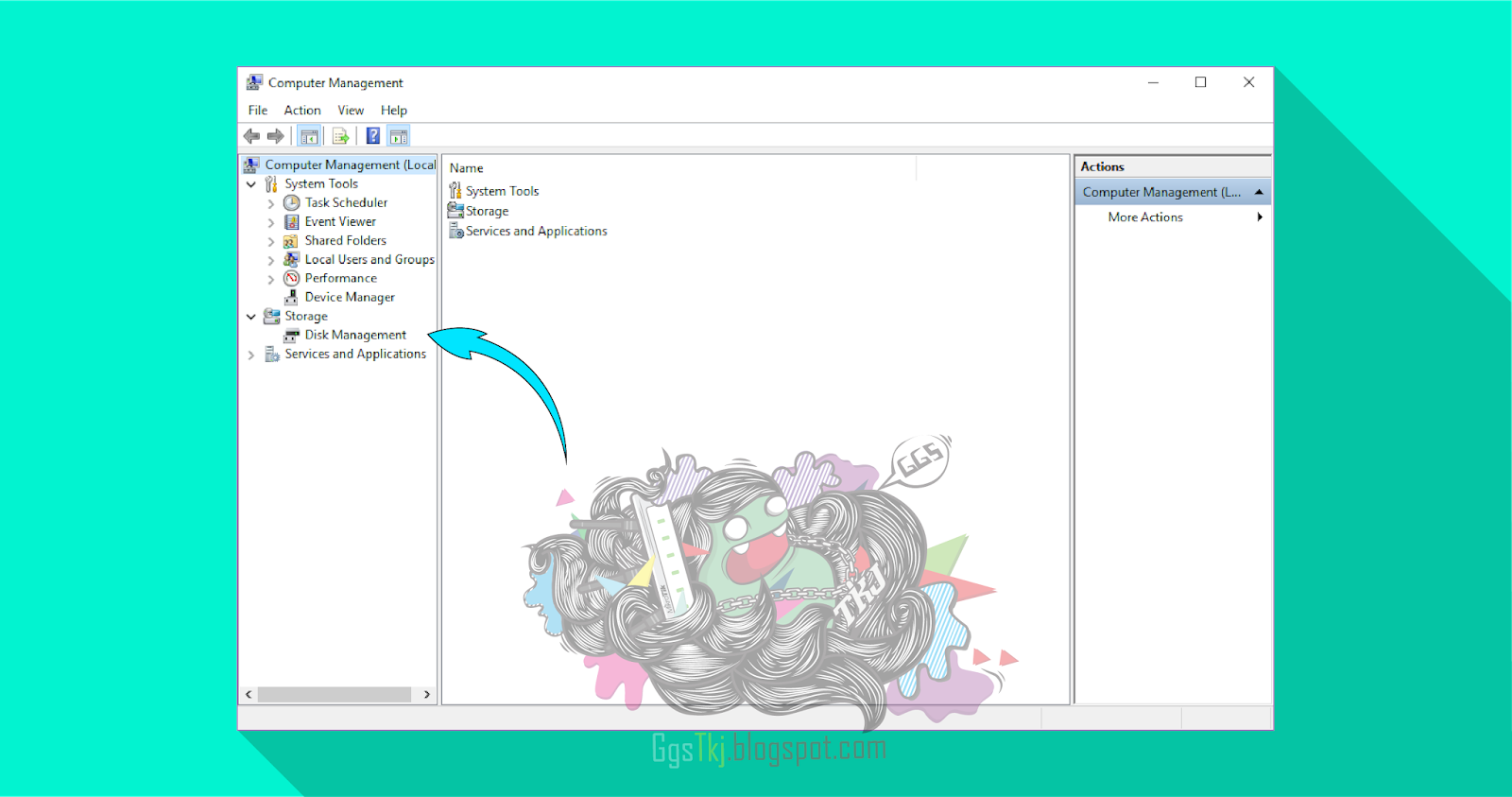Click the Local Users and Groups icon
The width and height of the screenshot is (1512, 797).
click(x=292, y=259)
